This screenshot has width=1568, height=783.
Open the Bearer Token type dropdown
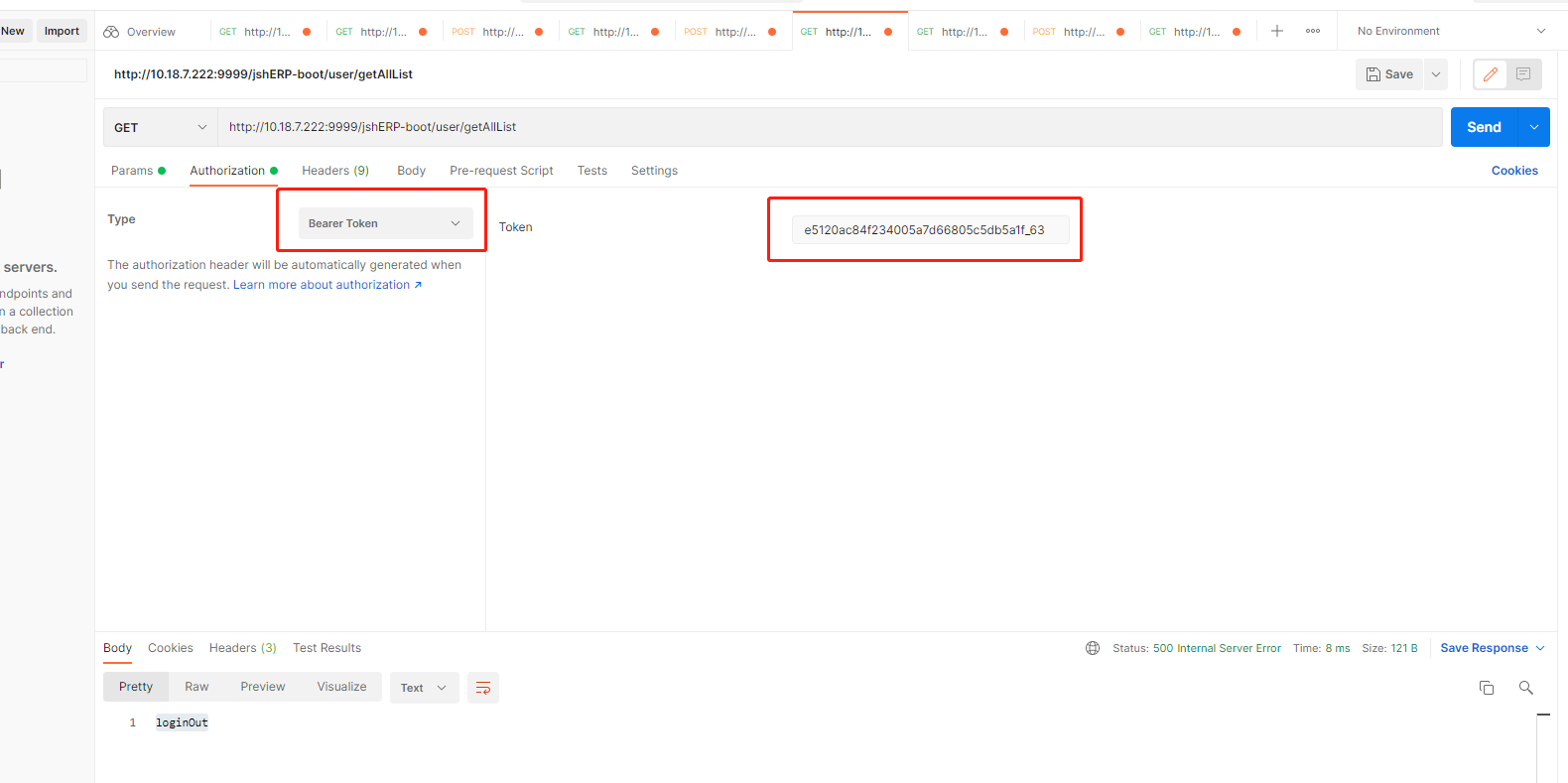(385, 223)
